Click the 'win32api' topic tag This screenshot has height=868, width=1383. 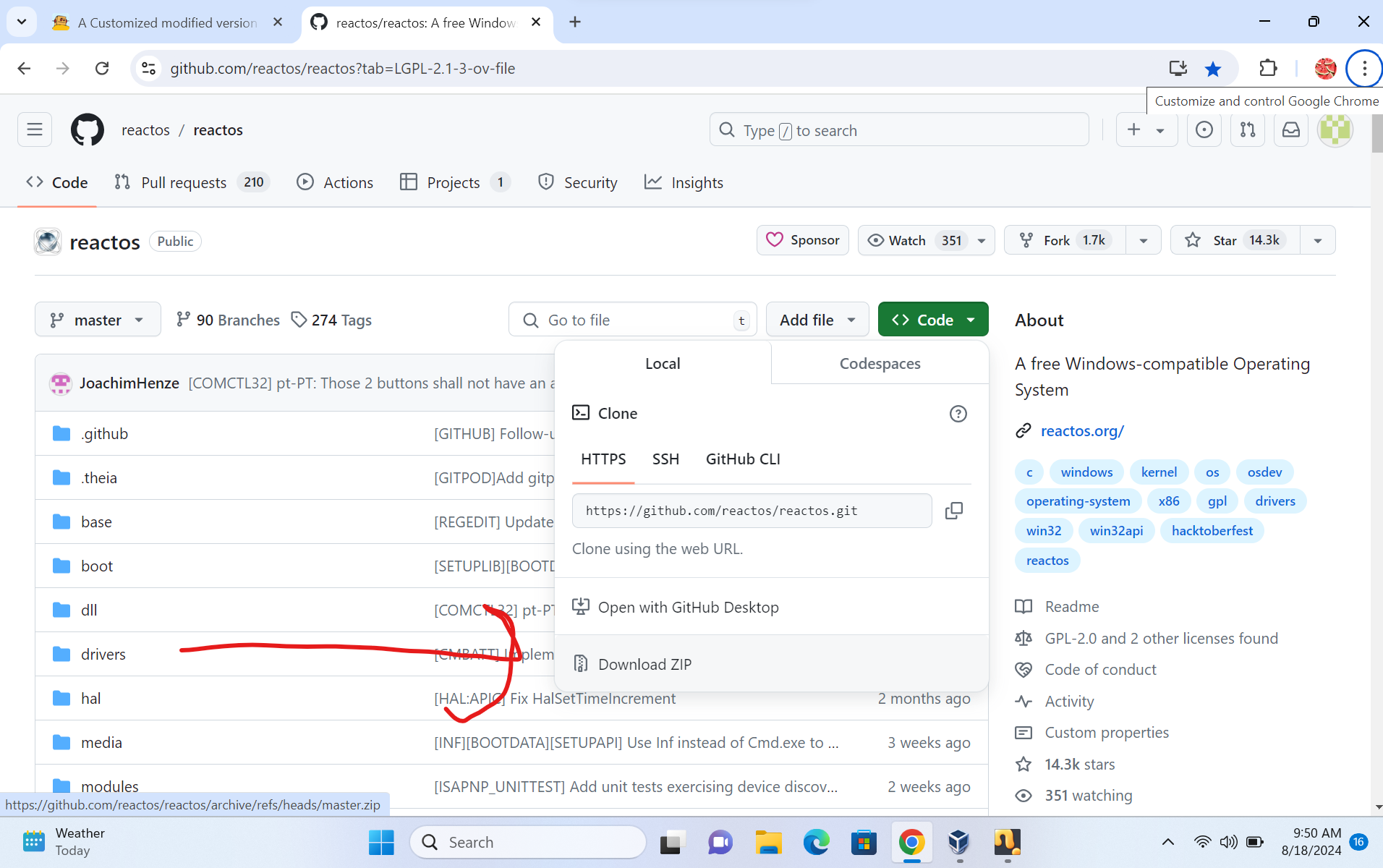click(1116, 531)
